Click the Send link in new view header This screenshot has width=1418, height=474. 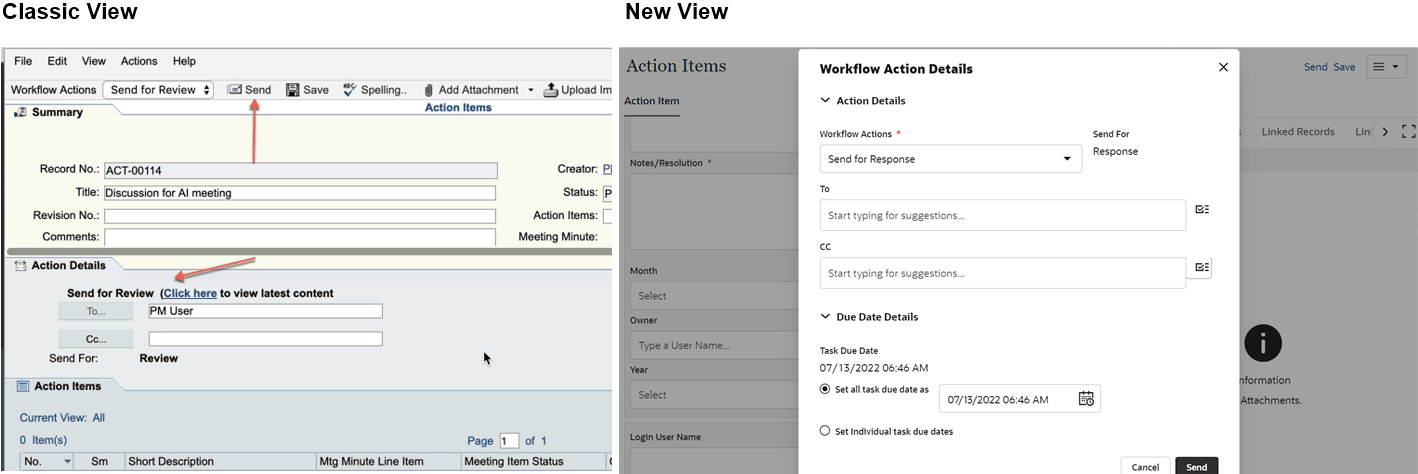pos(1315,67)
